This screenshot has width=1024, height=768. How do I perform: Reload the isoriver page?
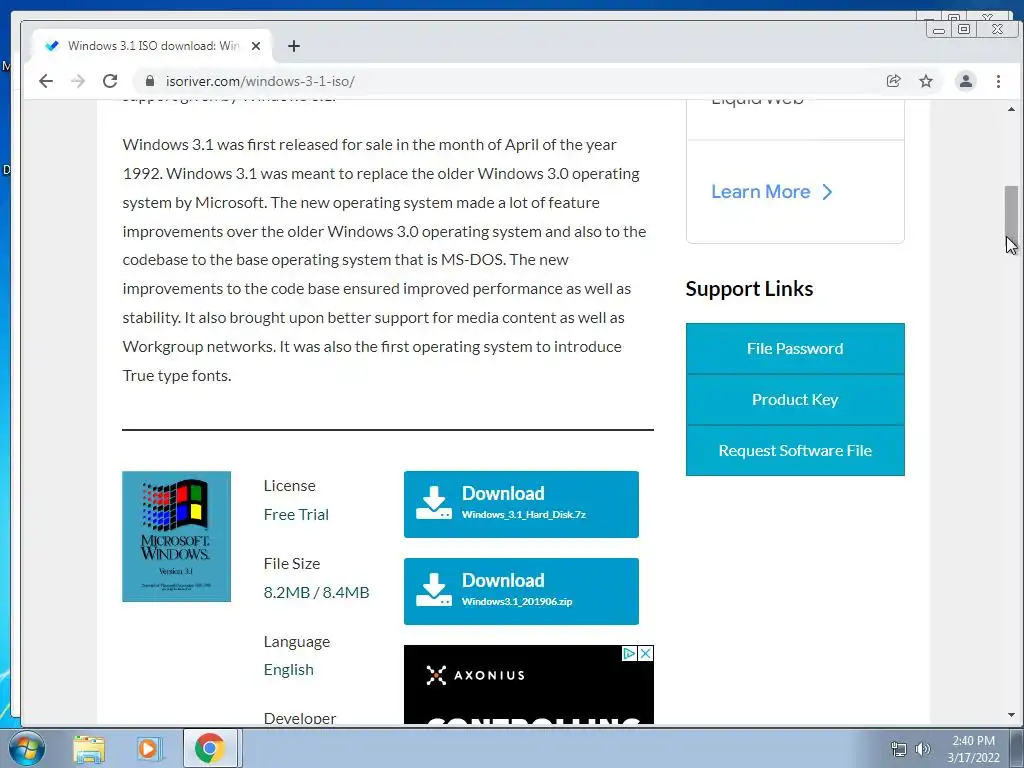[110, 81]
